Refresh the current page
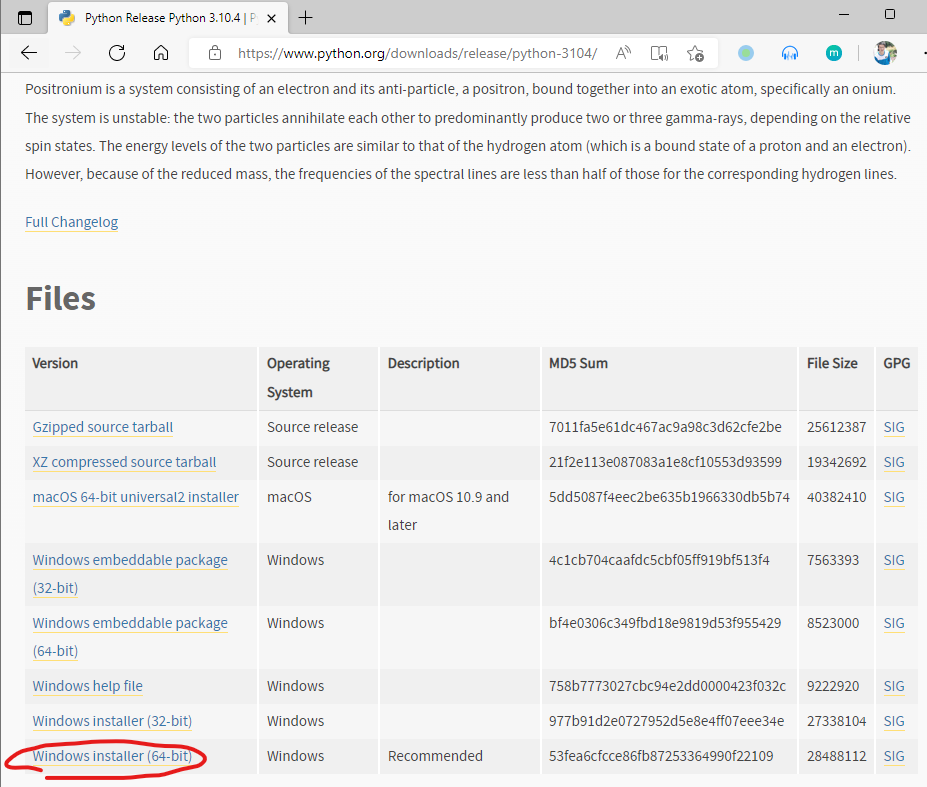Screen dimensions: 927x787 (x=117, y=53)
